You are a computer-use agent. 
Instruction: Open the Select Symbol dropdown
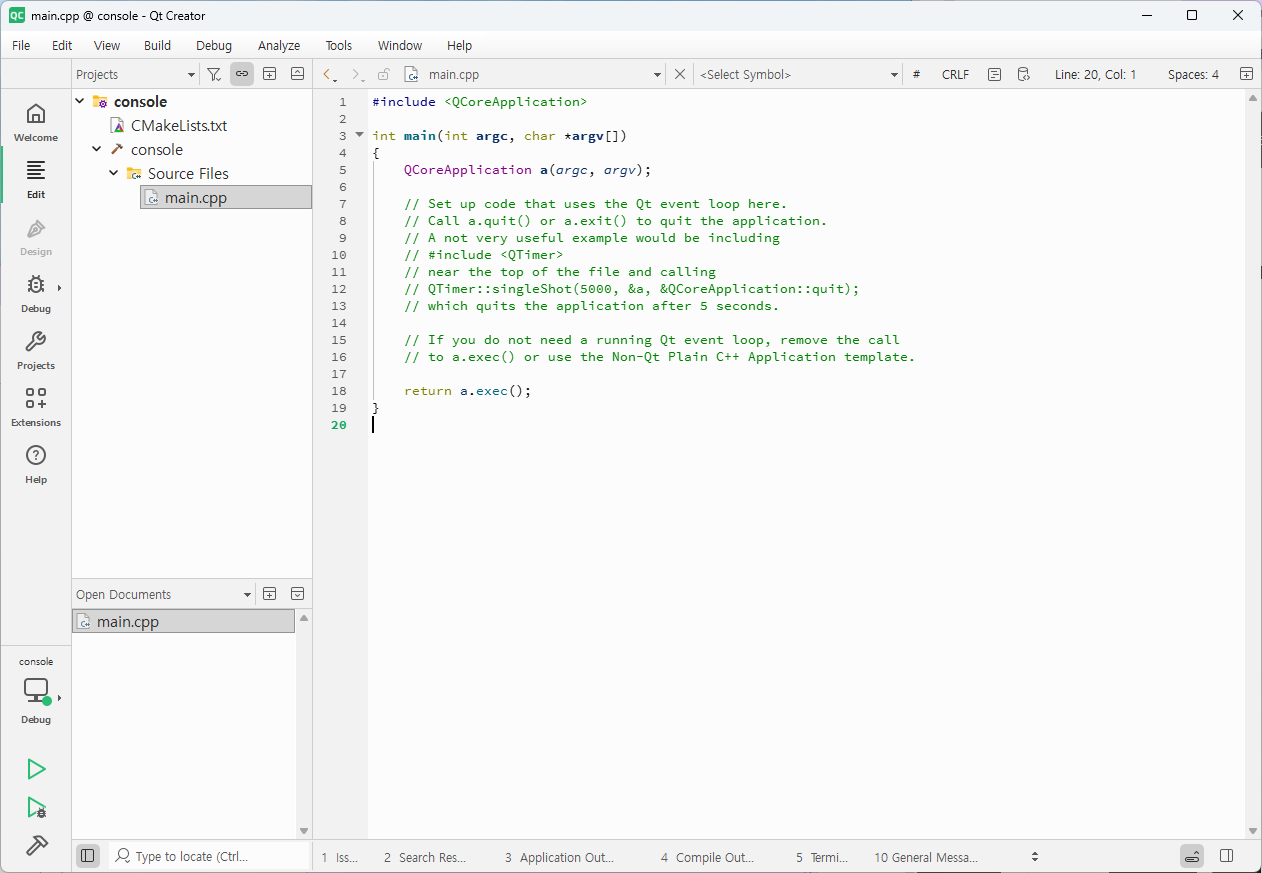click(798, 74)
